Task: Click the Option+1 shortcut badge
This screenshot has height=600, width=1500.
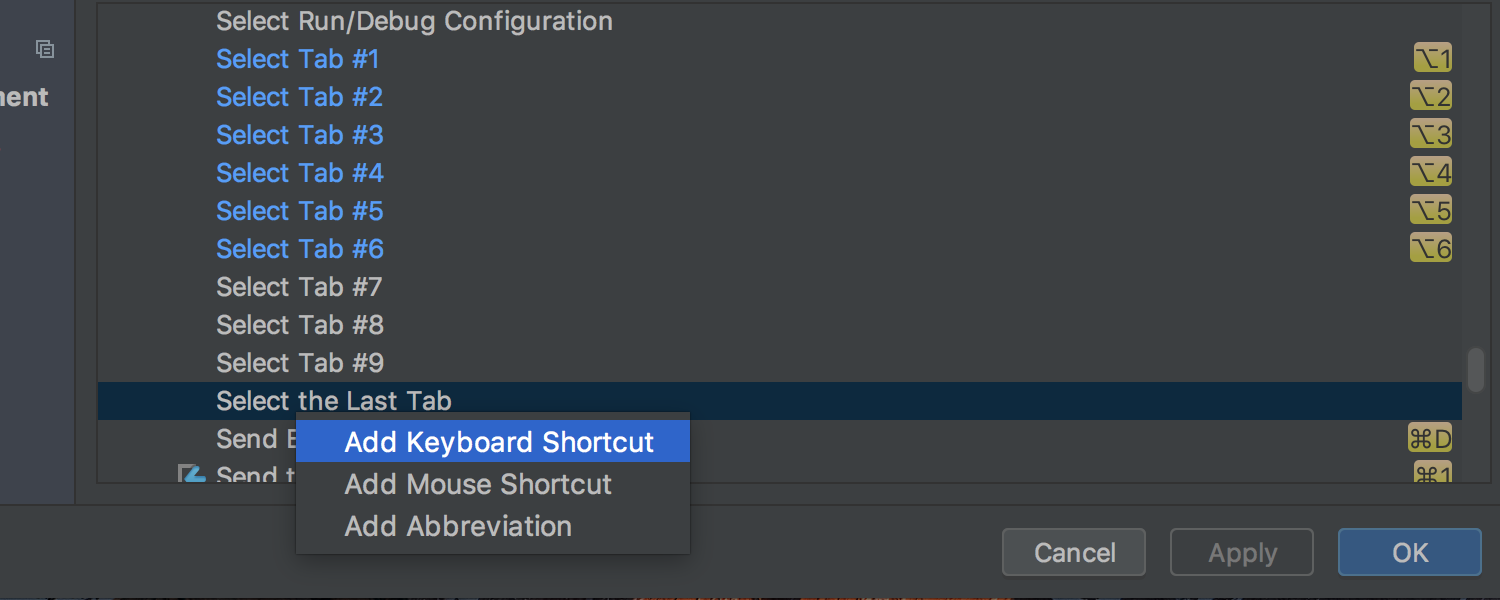Action: [x=1432, y=58]
